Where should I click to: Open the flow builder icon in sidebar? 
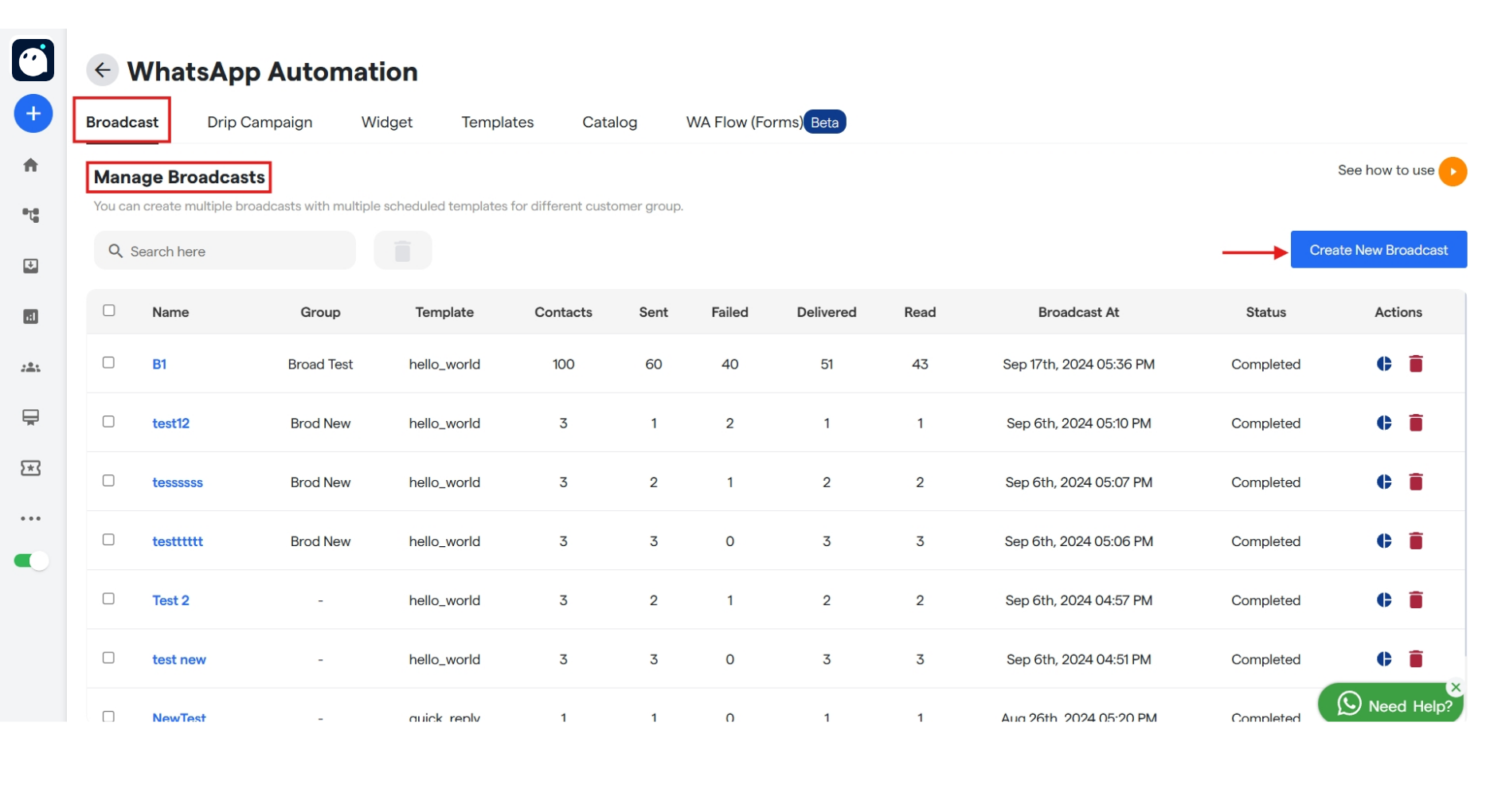click(30, 215)
